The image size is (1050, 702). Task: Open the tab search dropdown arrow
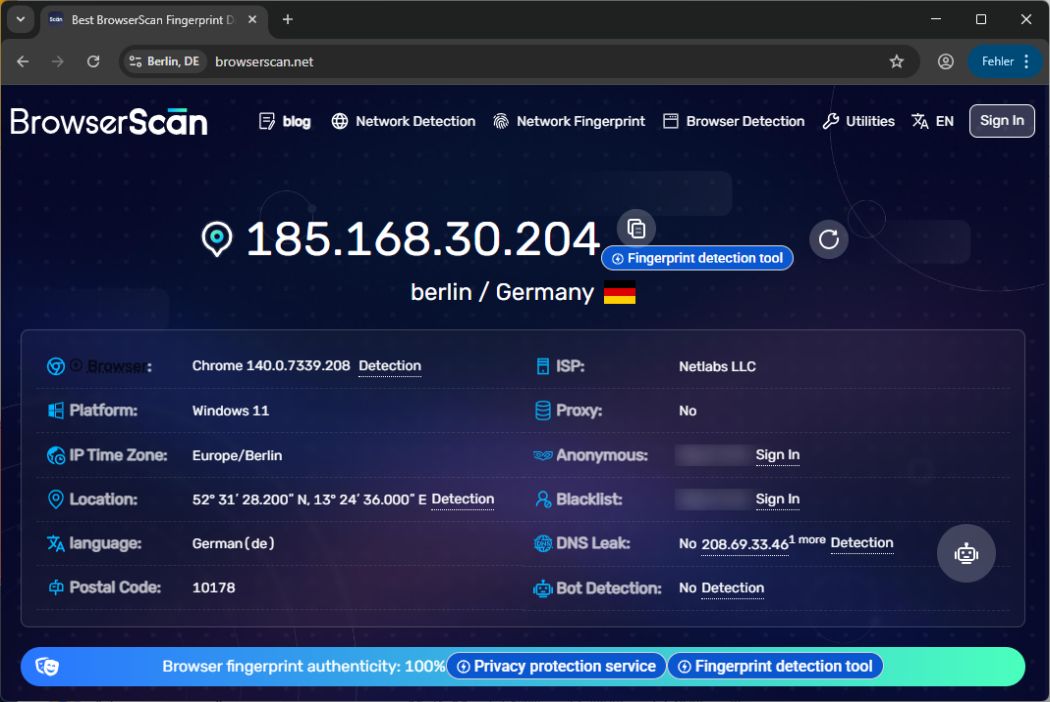pos(21,19)
